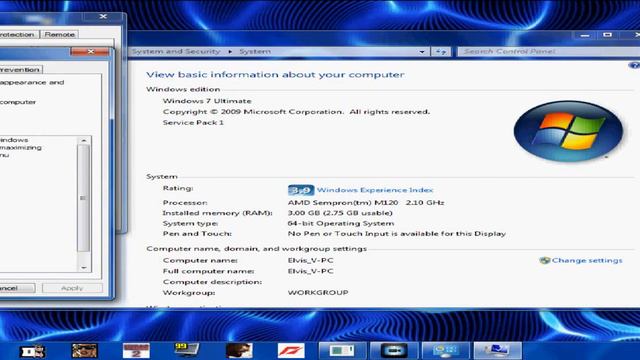
Task: Click the Elvis_V-PC value beside Full computer name
Action: point(310,271)
